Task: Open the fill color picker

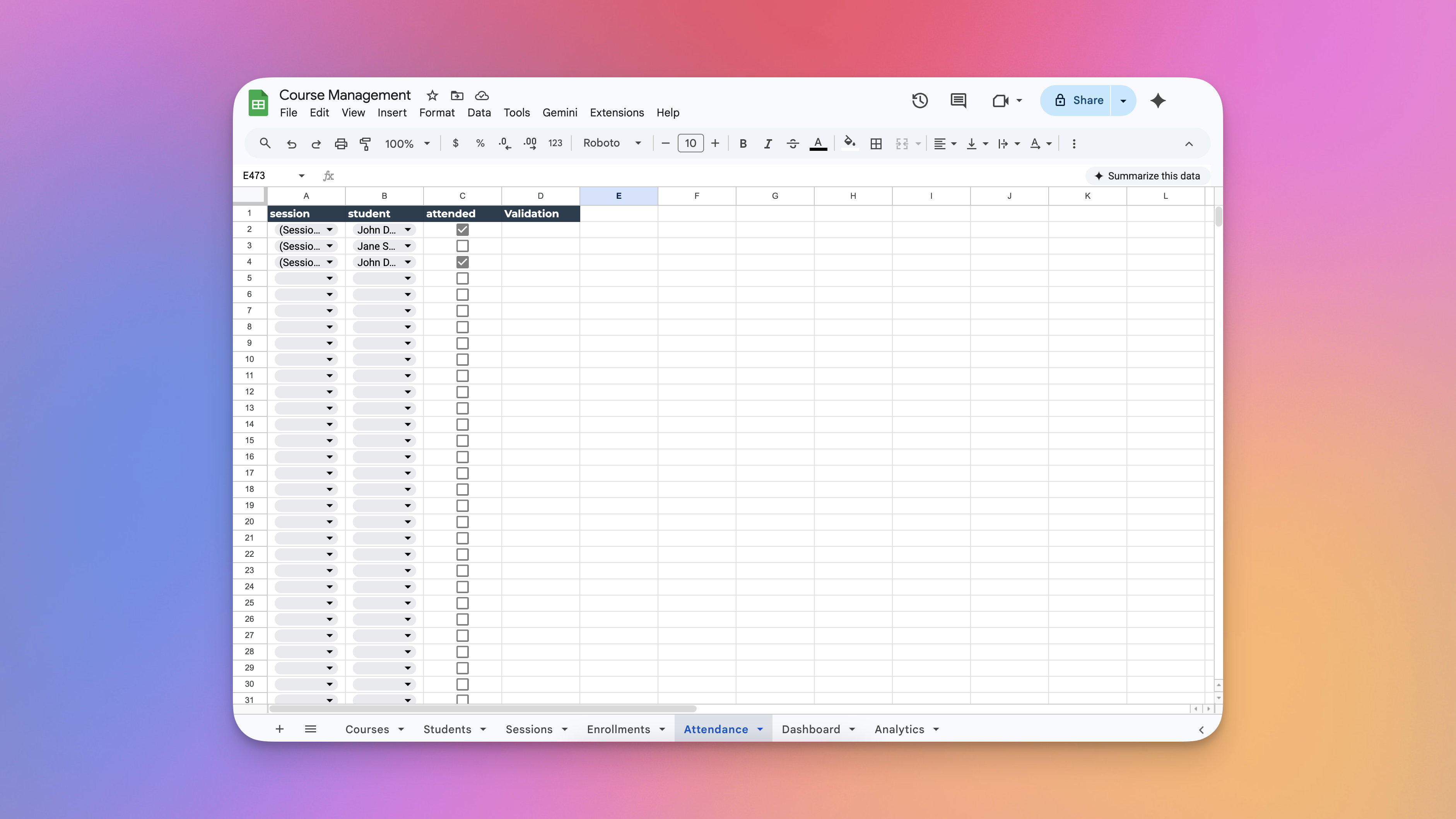Action: click(849, 143)
